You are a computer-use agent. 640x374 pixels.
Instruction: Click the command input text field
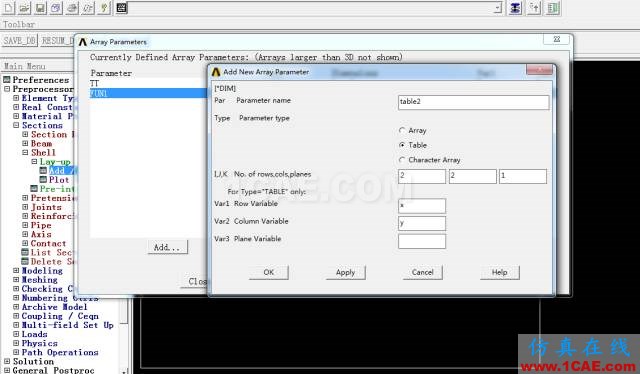pos(311,8)
